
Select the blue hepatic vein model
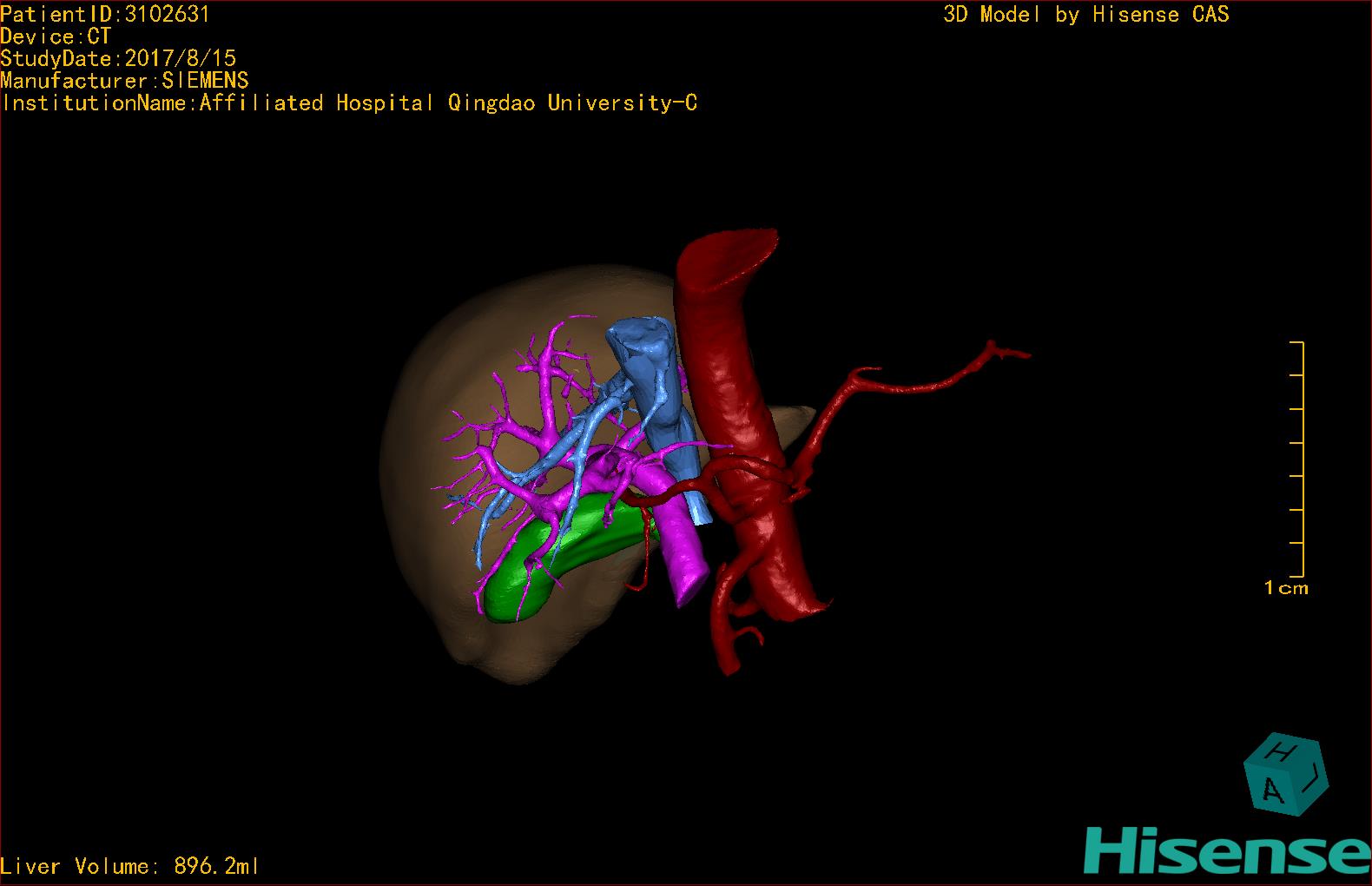(x=650, y=382)
